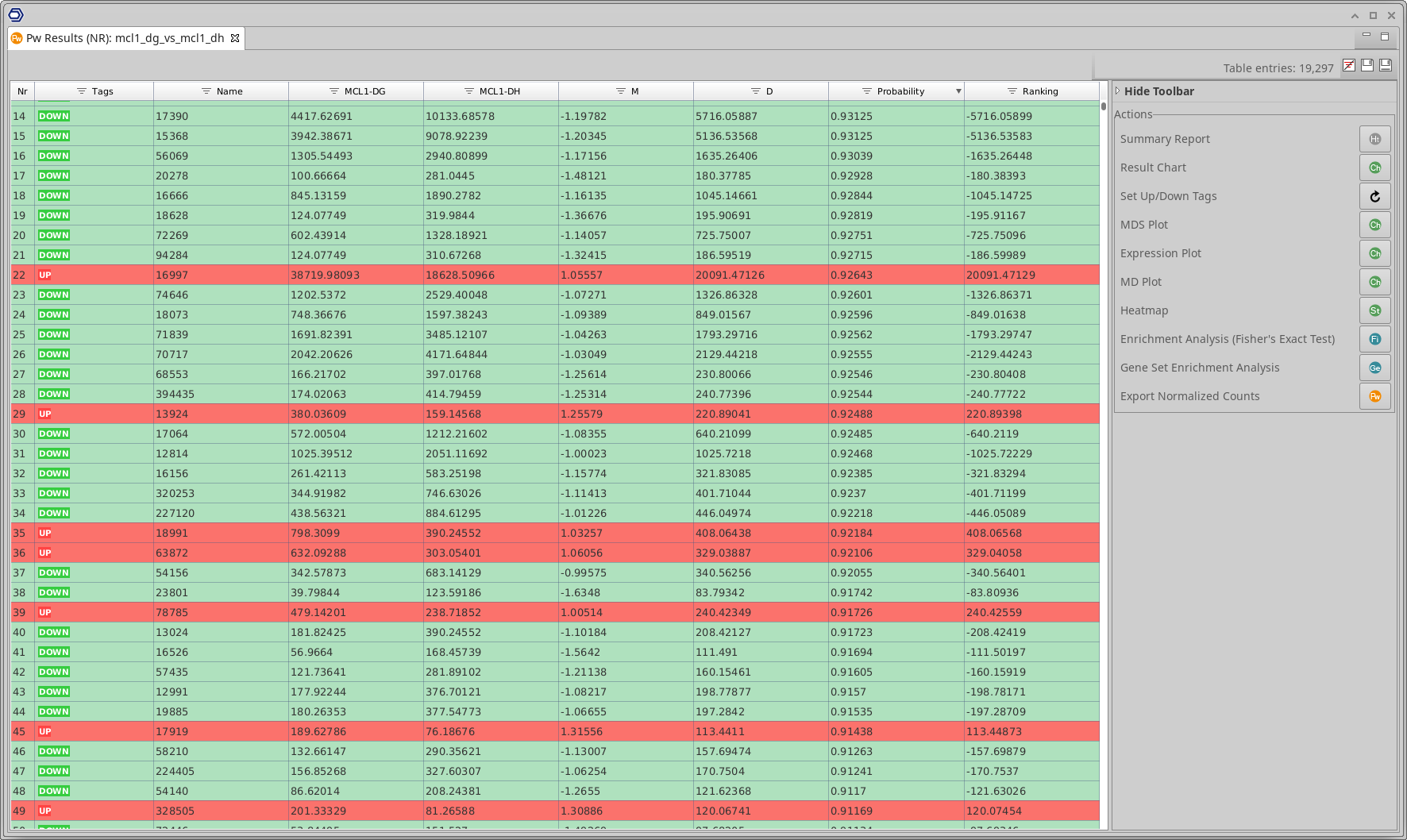Select the UP row named 16997
Image resolution: width=1407 pixels, height=840 pixels.
tap(172, 275)
